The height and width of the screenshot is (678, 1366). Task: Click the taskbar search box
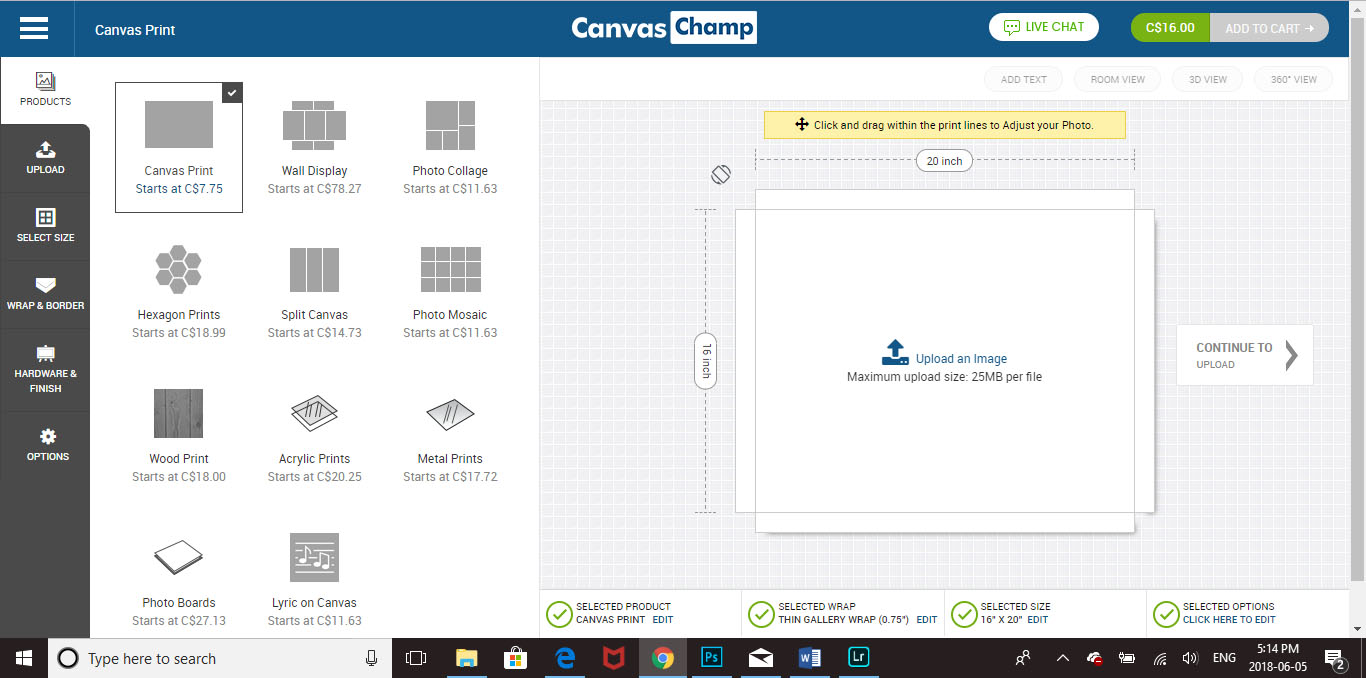[x=220, y=658]
